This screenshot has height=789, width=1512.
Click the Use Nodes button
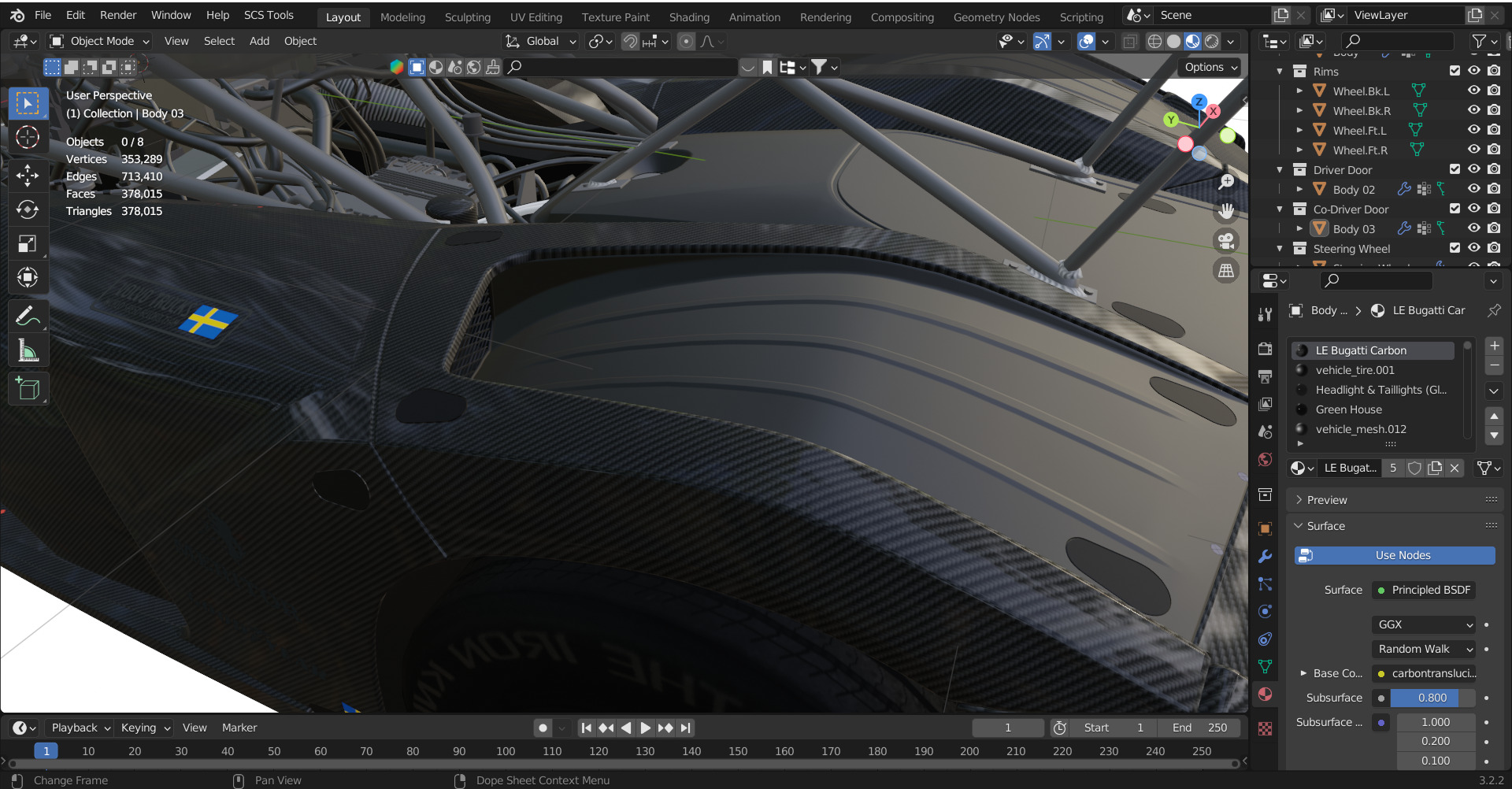coord(1395,555)
